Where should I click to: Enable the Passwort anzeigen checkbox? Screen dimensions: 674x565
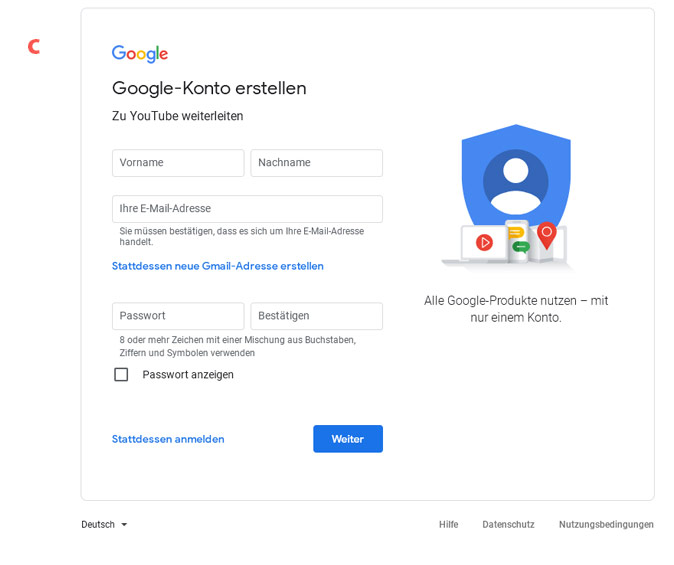click(x=121, y=375)
